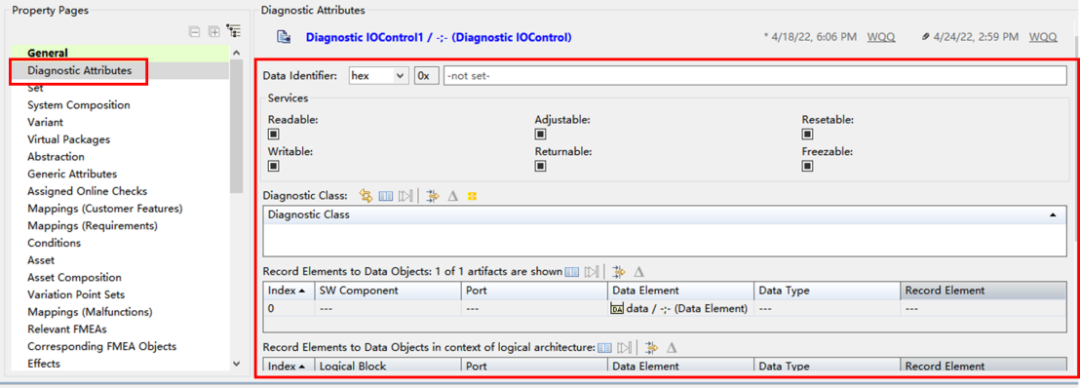Toggle the Adjustable checkbox
This screenshot has height=388, width=1080.
(x=541, y=134)
